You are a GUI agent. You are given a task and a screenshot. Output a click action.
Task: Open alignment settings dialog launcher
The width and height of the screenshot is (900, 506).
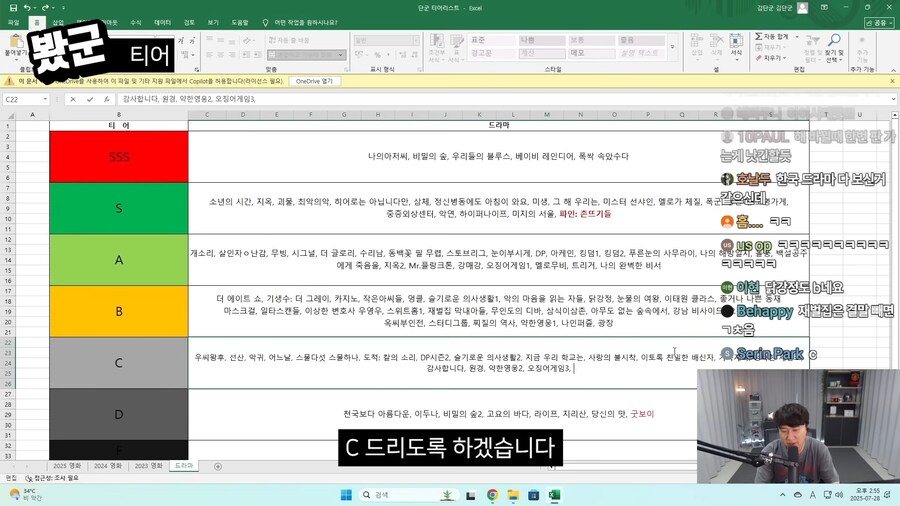pos(346,69)
